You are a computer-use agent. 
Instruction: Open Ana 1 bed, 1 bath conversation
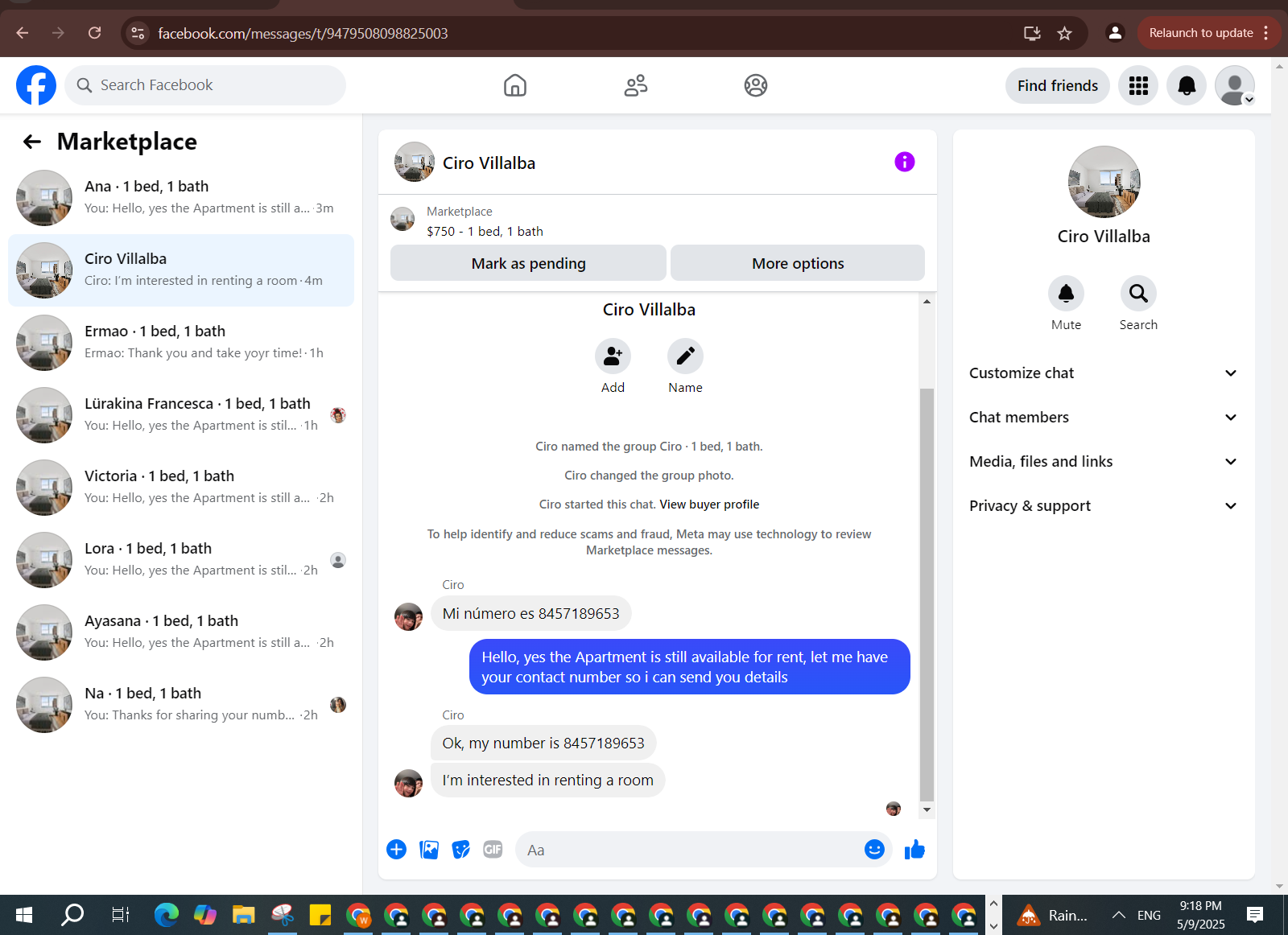coord(181,198)
